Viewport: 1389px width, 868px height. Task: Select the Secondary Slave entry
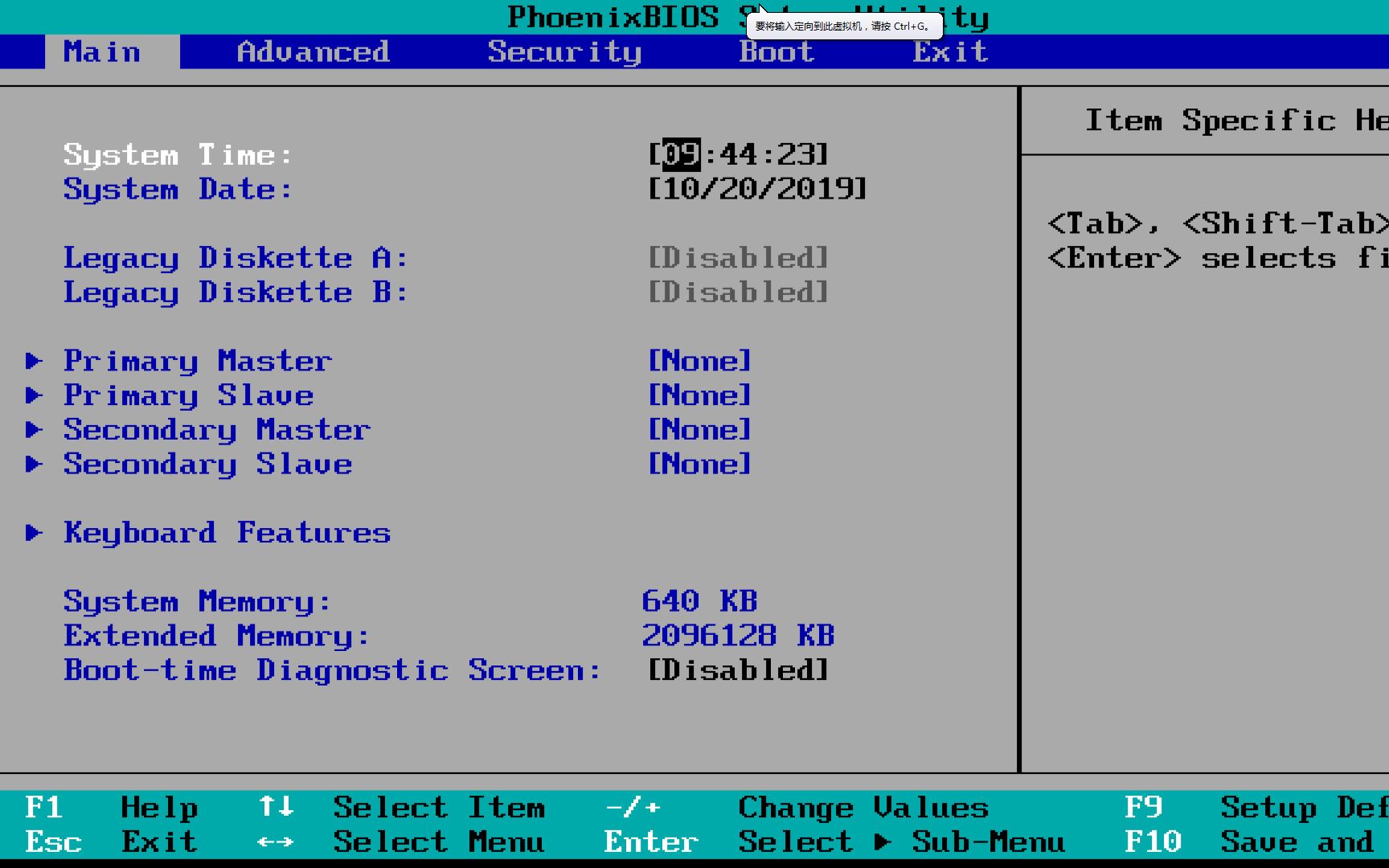coord(207,465)
